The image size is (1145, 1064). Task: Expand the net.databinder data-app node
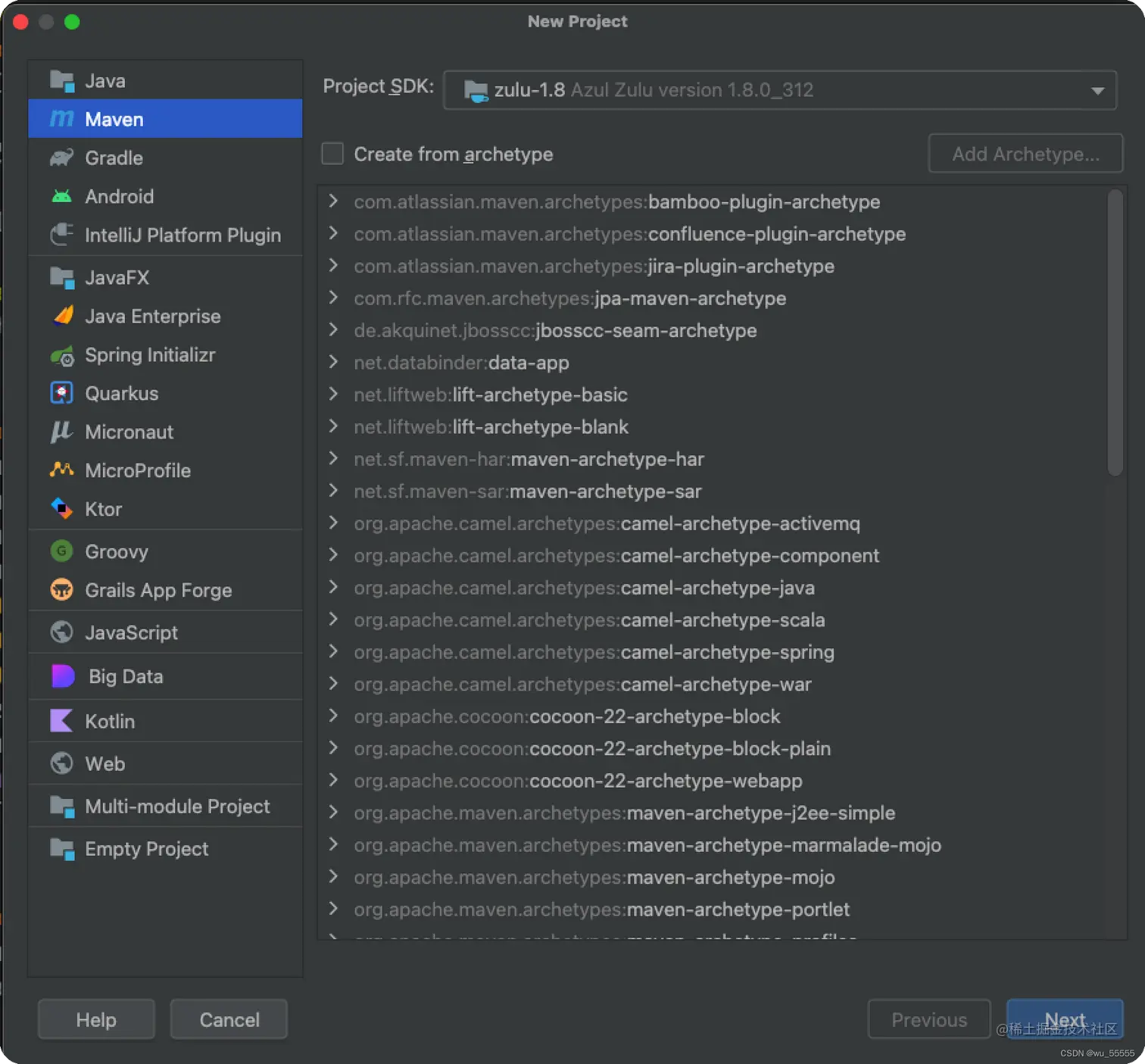click(333, 362)
